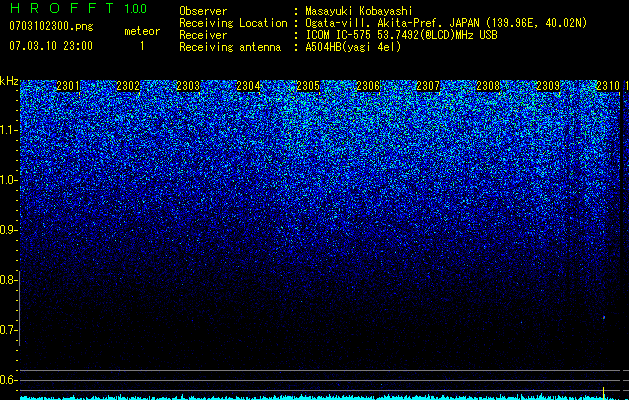Select the Ogata-vill. Akita-Pref. JAPAN location text
629x400 pixels.
pyautogui.click(x=446, y=23)
